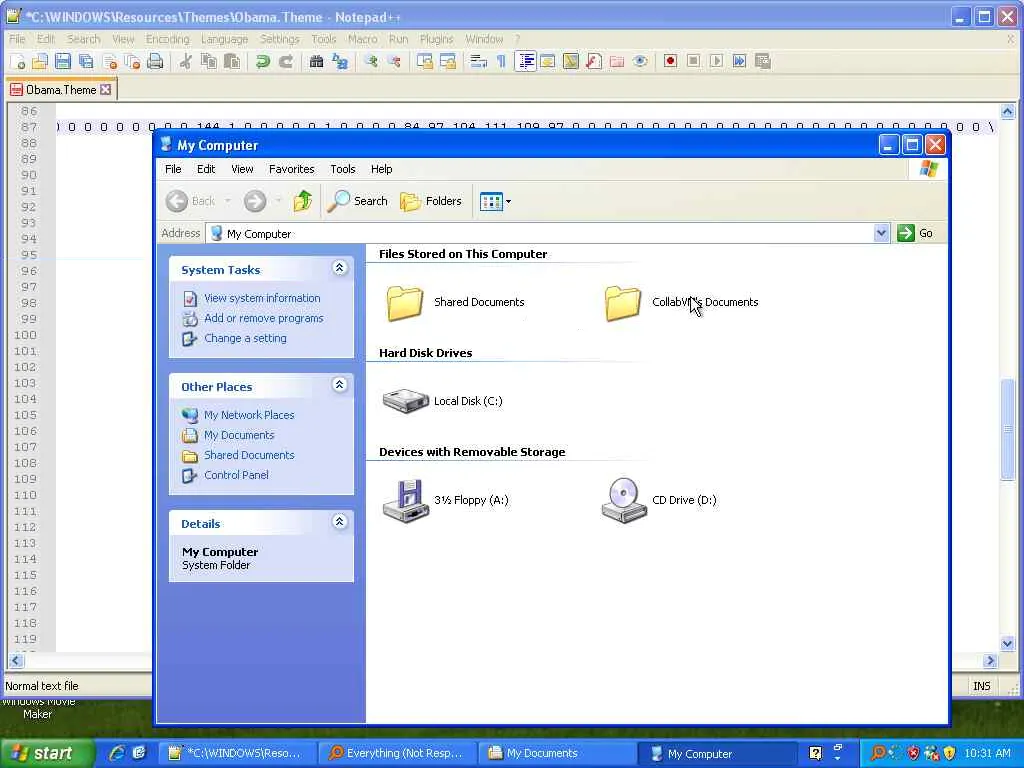
Task: Click the Up folder icon in Explorer toolbar
Action: (x=302, y=201)
